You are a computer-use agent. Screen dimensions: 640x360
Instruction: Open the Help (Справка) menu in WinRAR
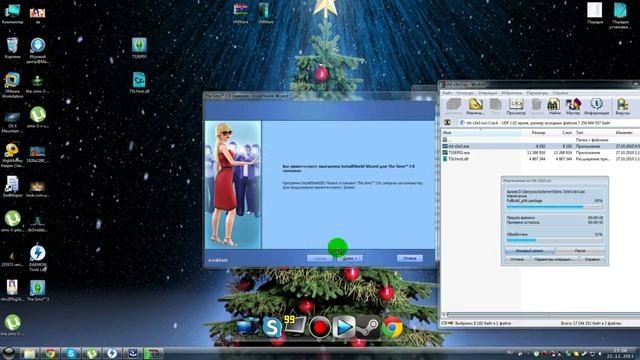coord(560,93)
